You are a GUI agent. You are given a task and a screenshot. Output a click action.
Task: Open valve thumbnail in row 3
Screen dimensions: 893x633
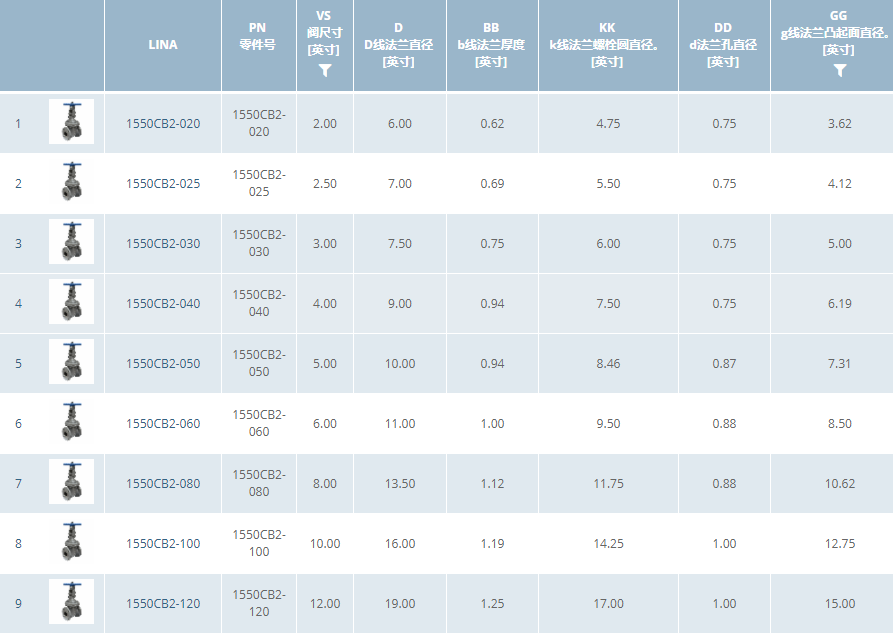click(71, 242)
